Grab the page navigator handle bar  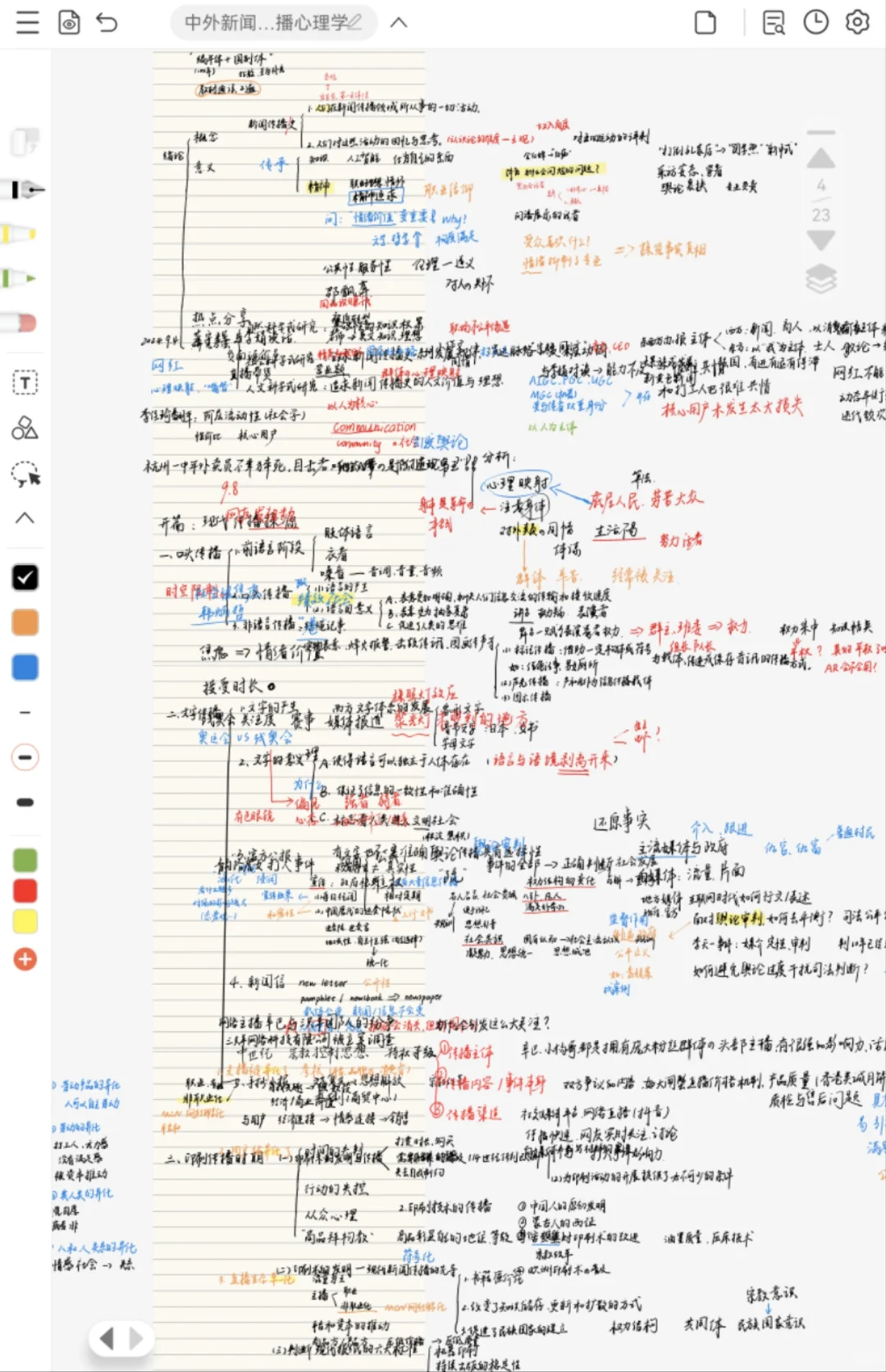[x=821, y=132]
